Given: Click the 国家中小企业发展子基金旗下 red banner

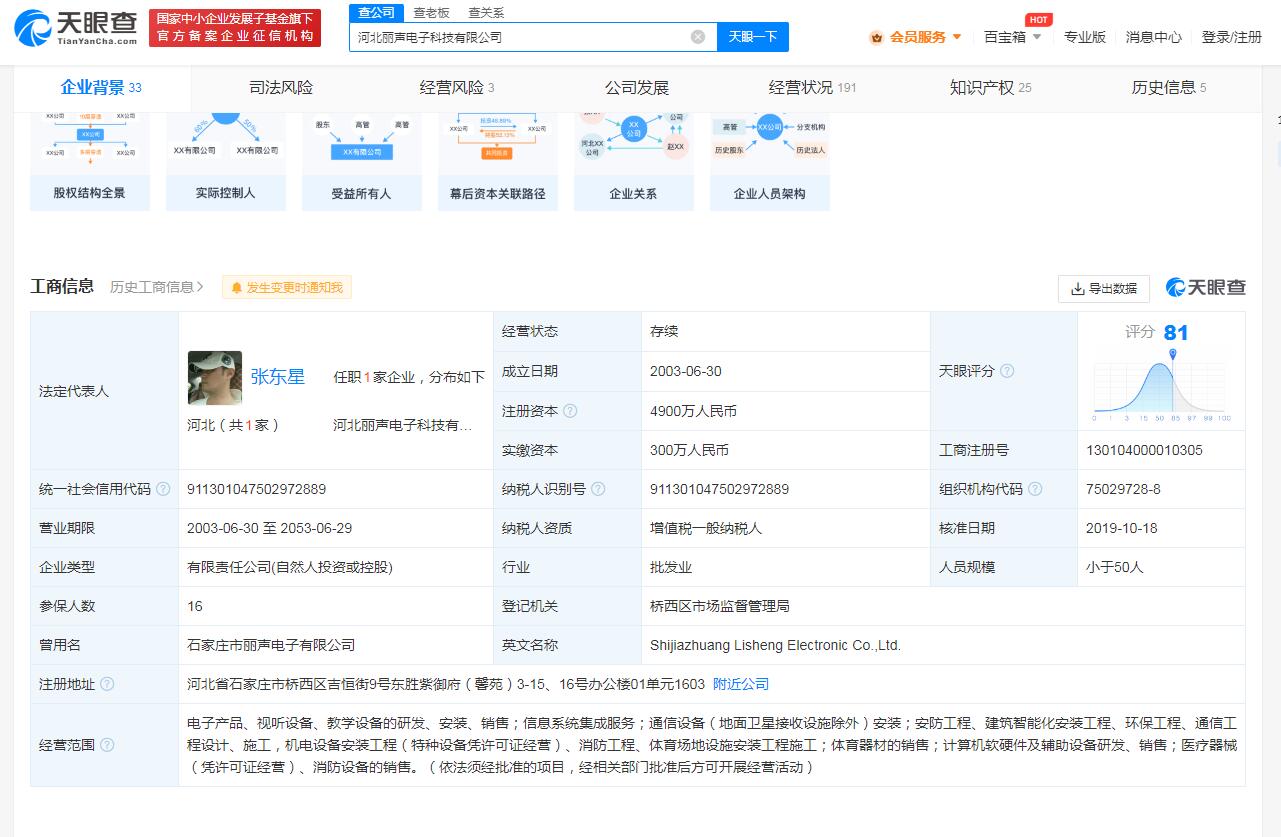Looking at the screenshot, I should pos(235,27).
